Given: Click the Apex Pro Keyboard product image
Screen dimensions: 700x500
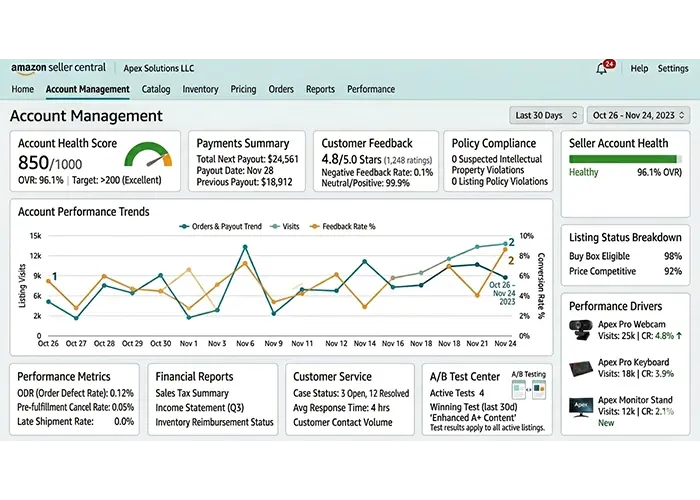Looking at the screenshot, I should 581,368.
